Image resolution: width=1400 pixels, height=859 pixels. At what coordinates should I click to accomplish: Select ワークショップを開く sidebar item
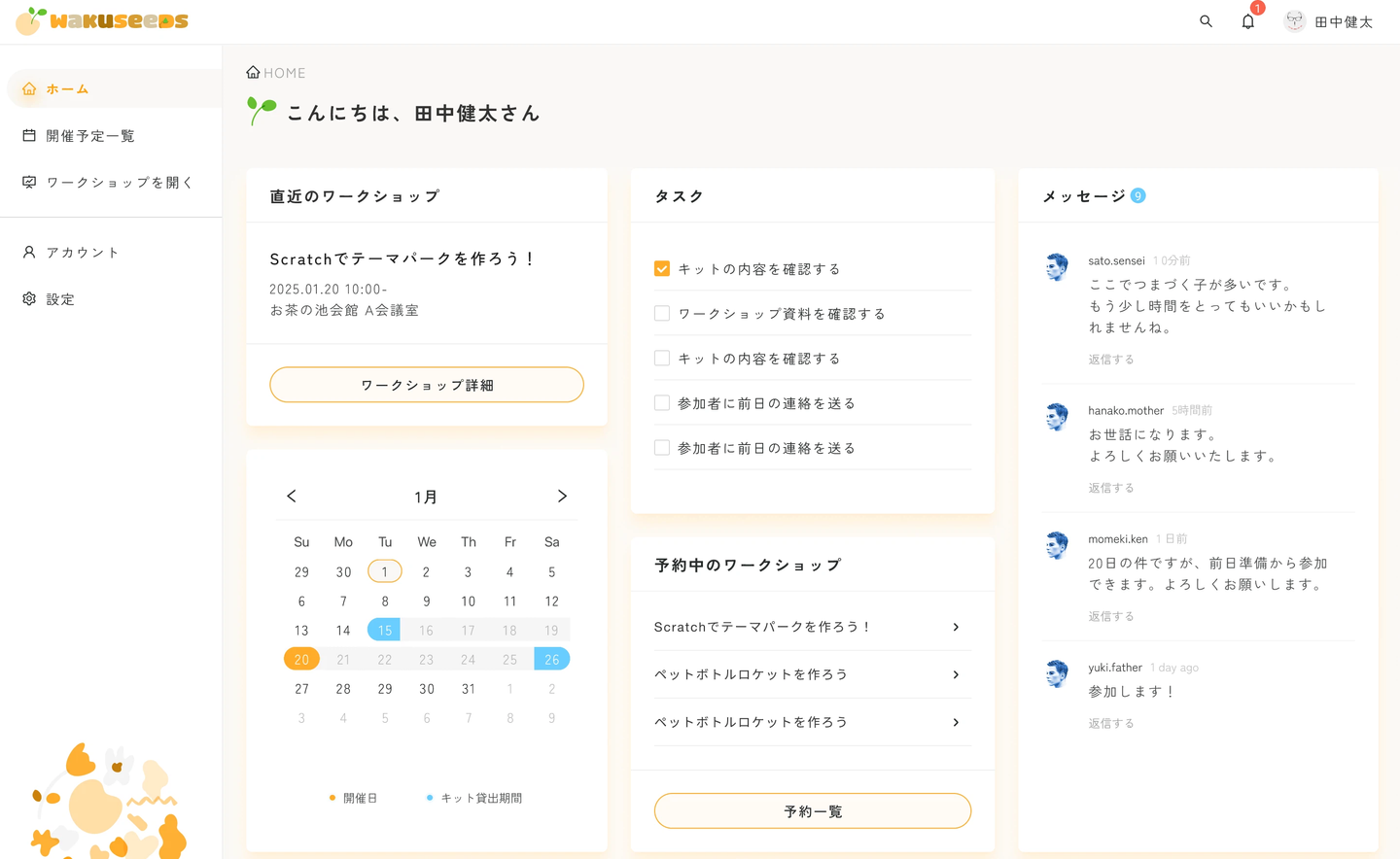[120, 183]
